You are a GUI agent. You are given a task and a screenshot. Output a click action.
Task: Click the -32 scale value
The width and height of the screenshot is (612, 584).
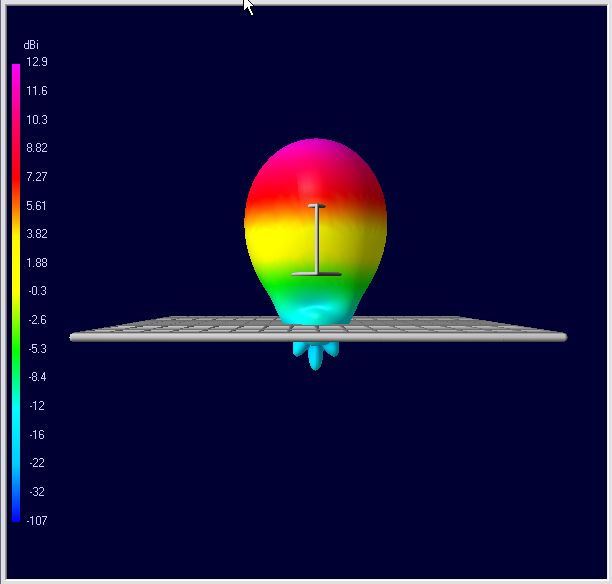point(37,492)
